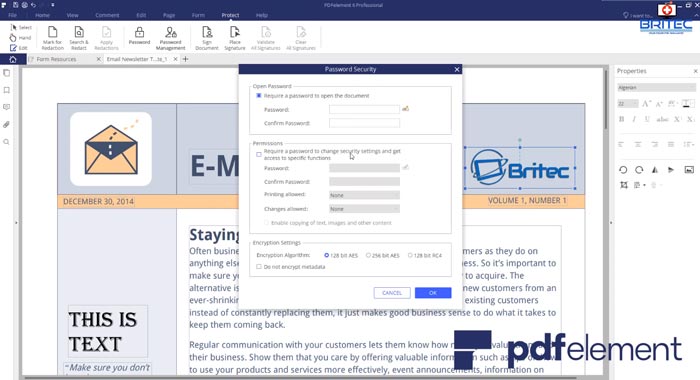Open the font name dropdown in Properties

(656, 88)
